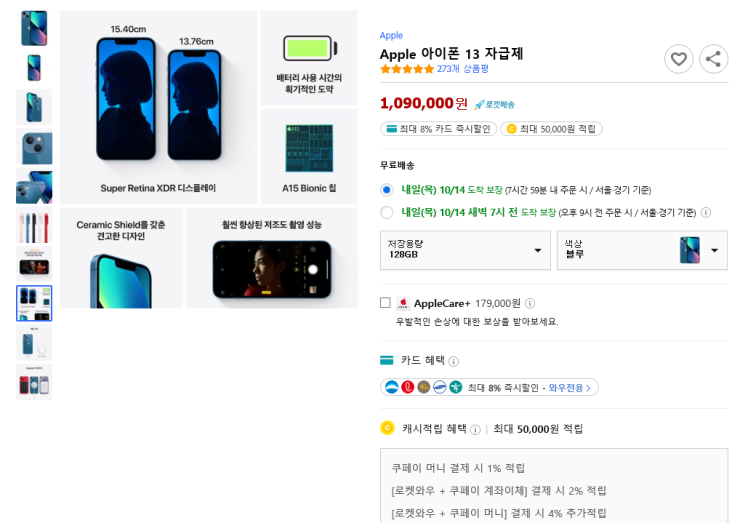The width and height of the screenshot is (740, 523).
Task: Select the first phone thumbnail image
Action: (x=34, y=28)
